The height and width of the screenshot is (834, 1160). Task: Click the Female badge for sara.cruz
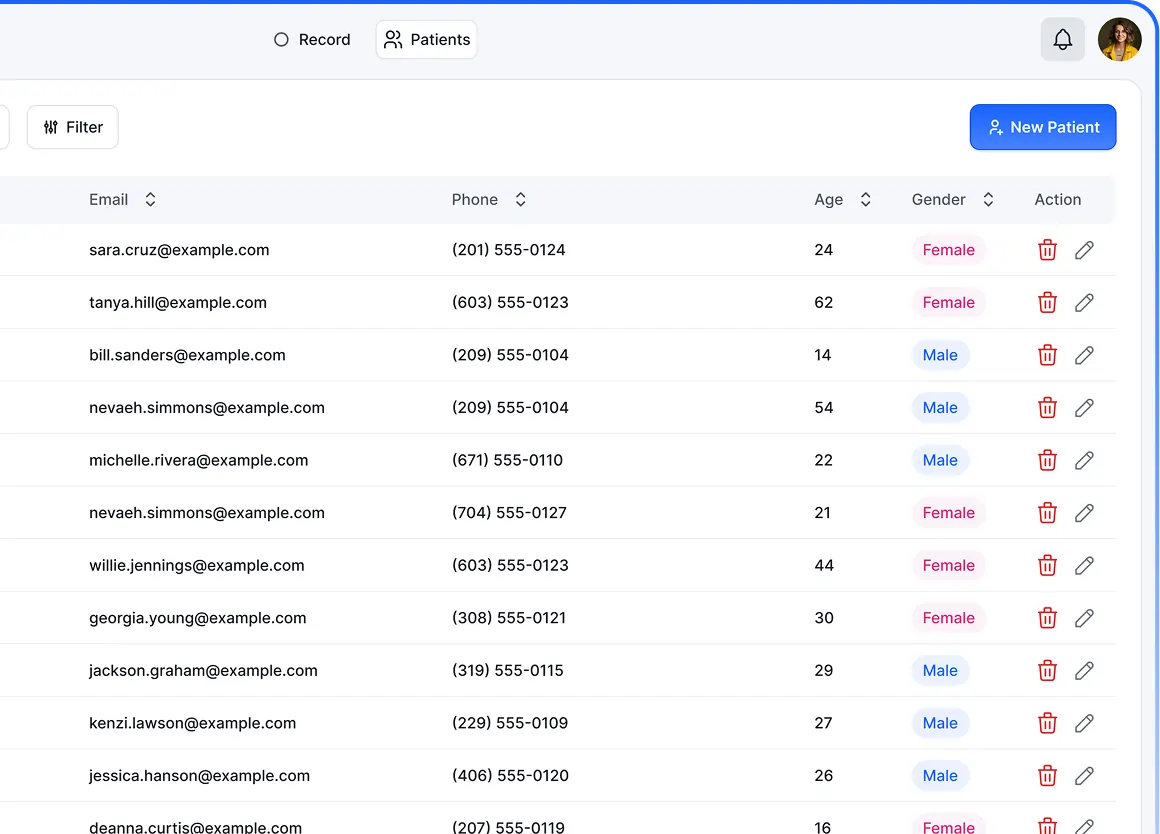pos(948,250)
